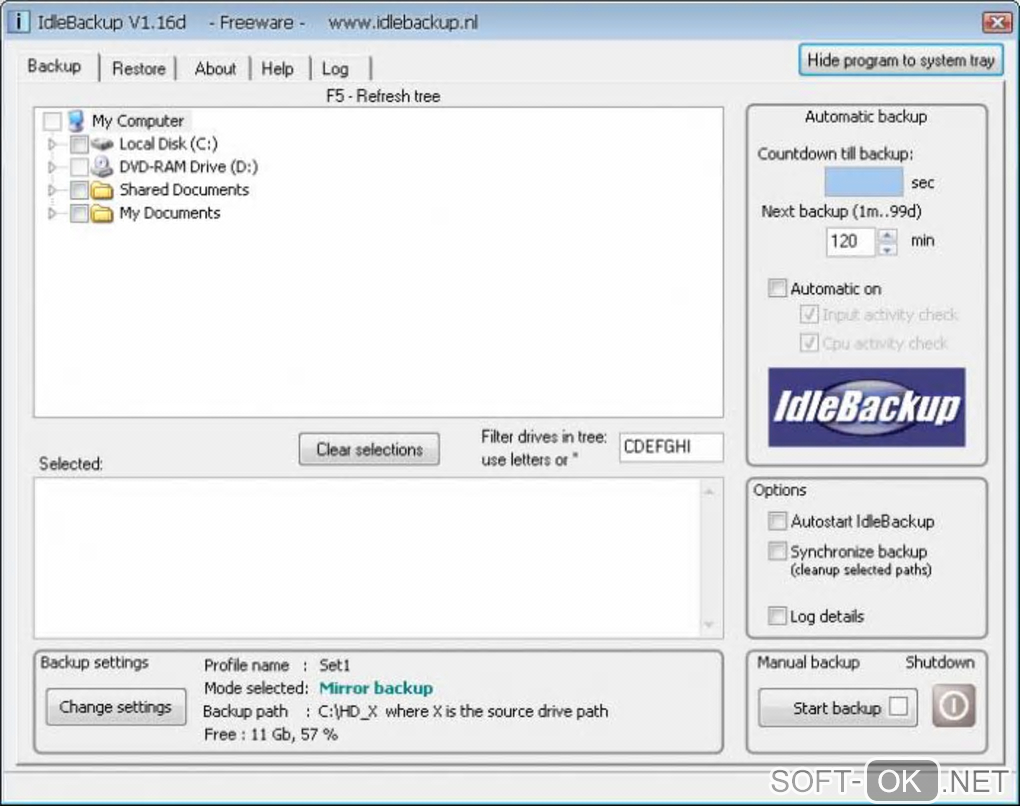The image size is (1020, 806).
Task: Open the Log tab
Action: pyautogui.click(x=336, y=68)
